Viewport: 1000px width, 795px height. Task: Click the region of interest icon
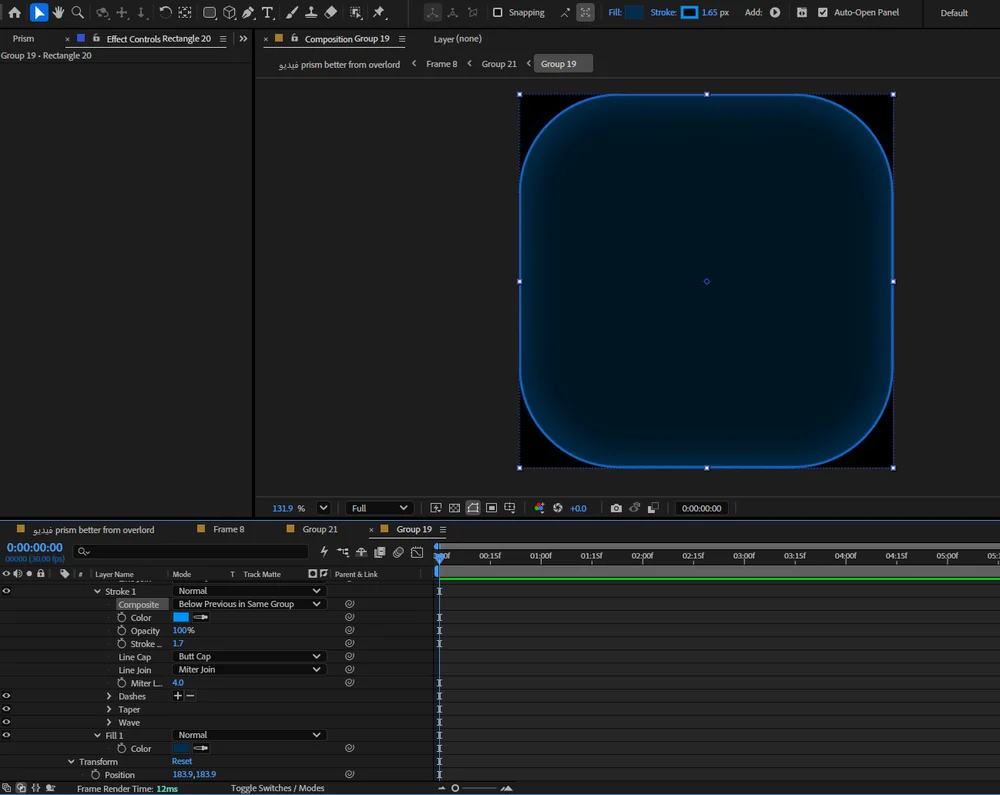pyautogui.click(x=491, y=508)
